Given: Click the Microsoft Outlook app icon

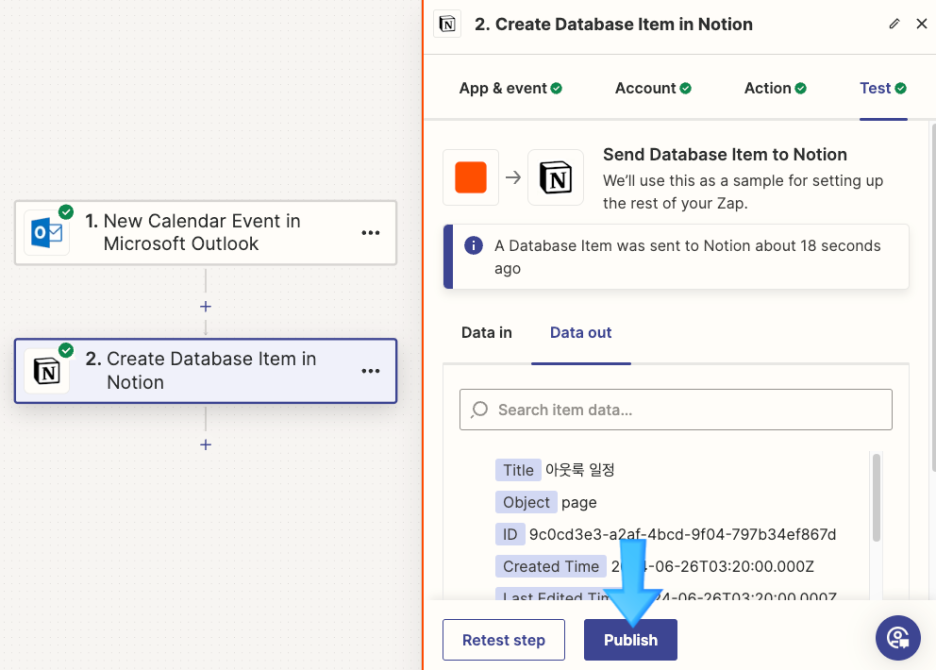Looking at the screenshot, I should point(47,233).
